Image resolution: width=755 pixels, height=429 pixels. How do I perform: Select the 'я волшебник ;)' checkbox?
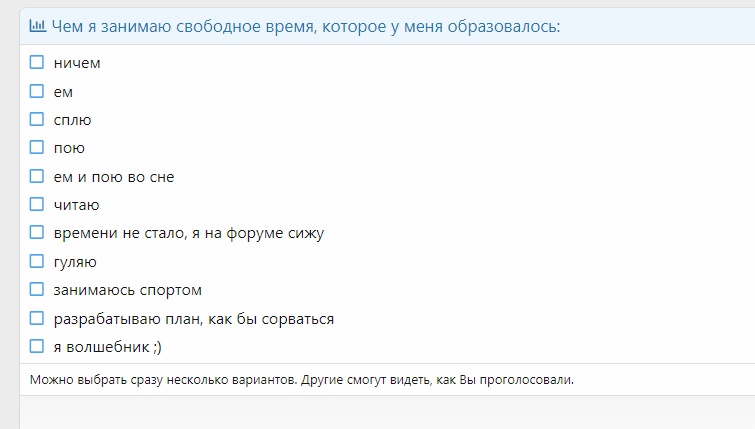(37, 347)
